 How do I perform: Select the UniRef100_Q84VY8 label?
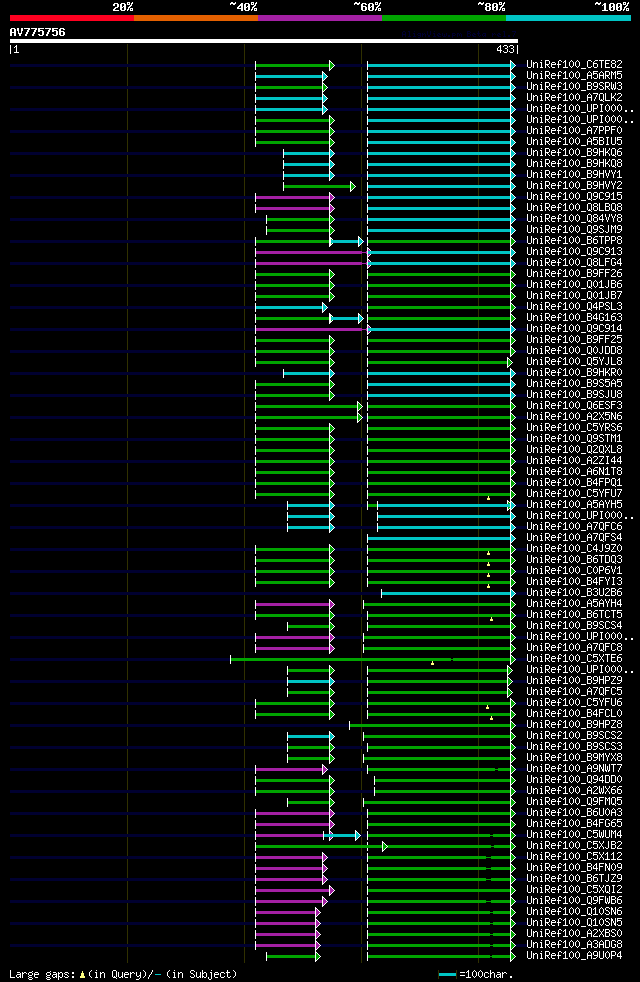[x=574, y=219]
